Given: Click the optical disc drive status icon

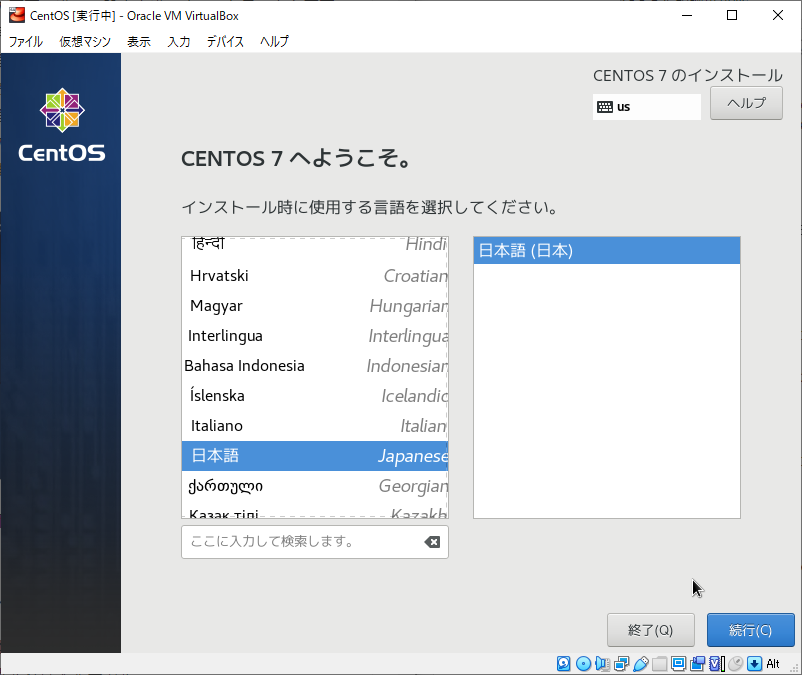Looking at the screenshot, I should tap(581, 663).
